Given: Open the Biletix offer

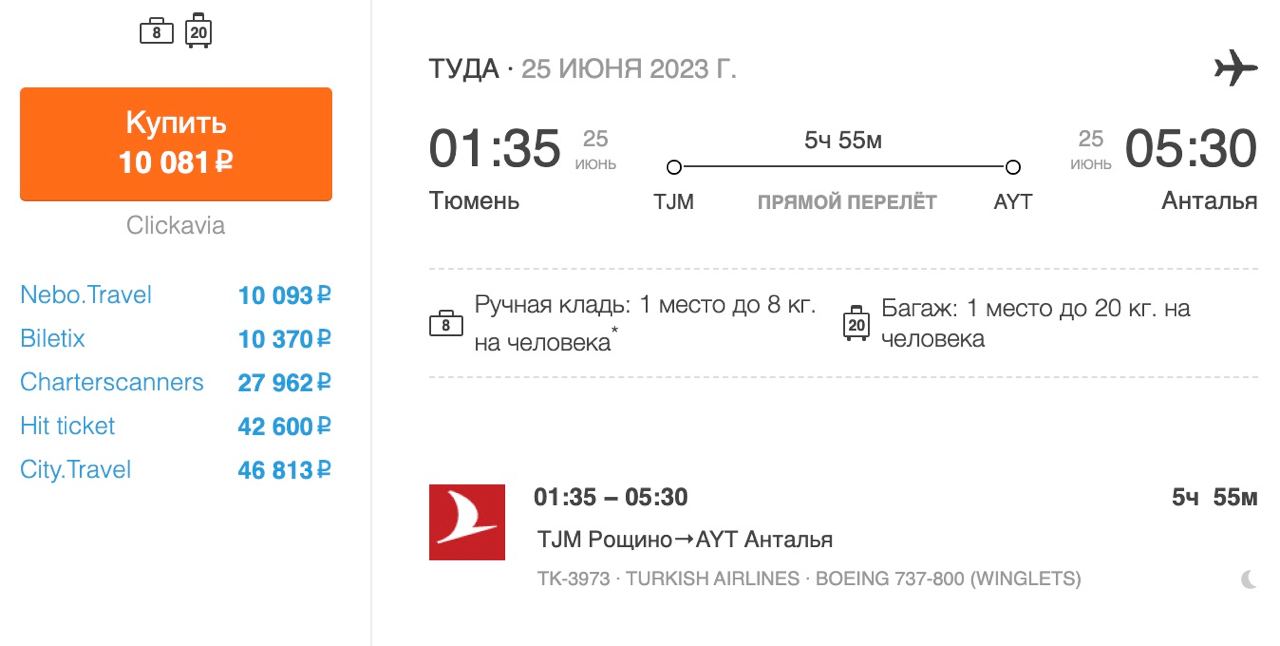Looking at the screenshot, I should (52, 339).
